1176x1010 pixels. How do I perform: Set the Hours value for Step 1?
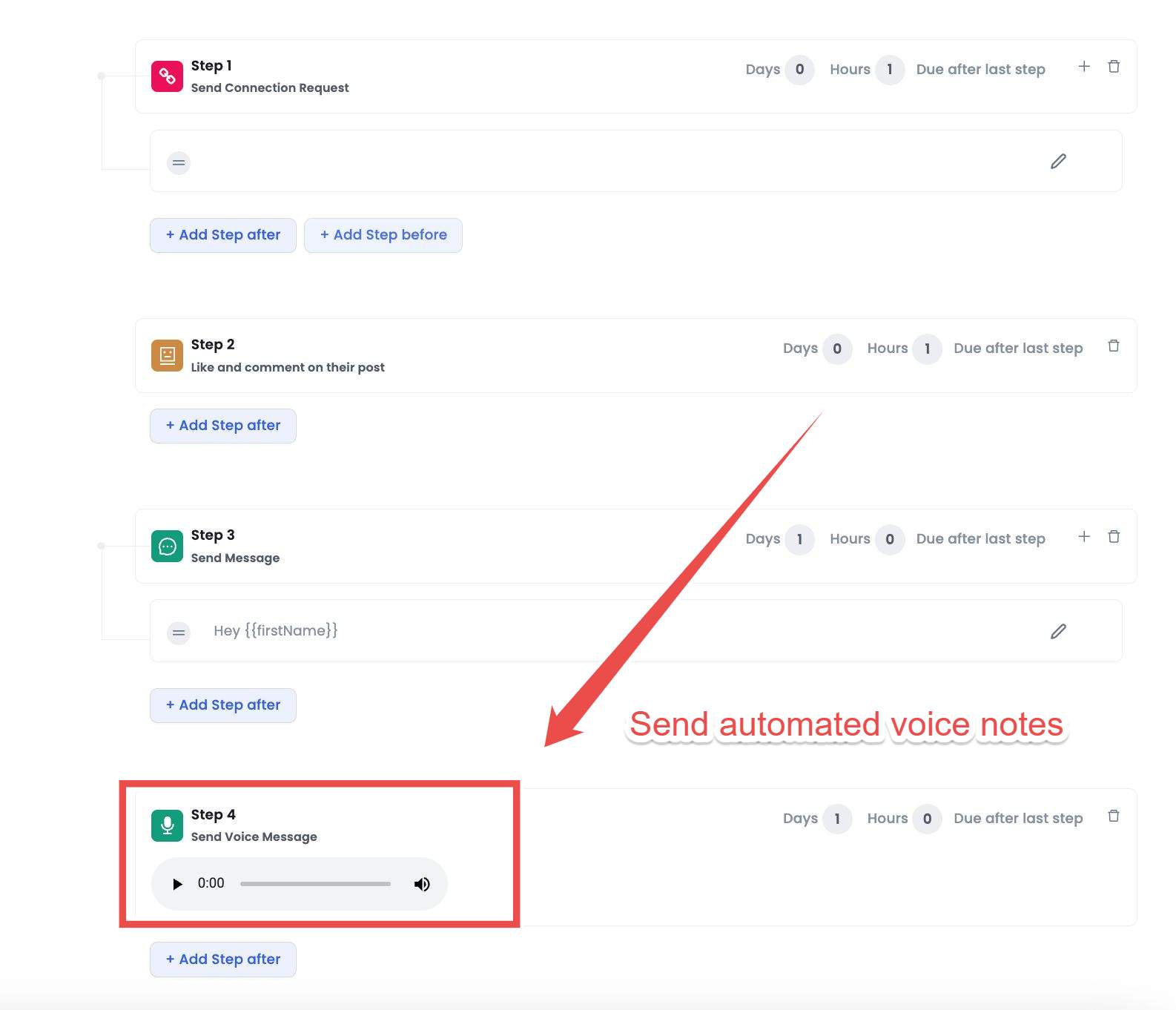(890, 70)
